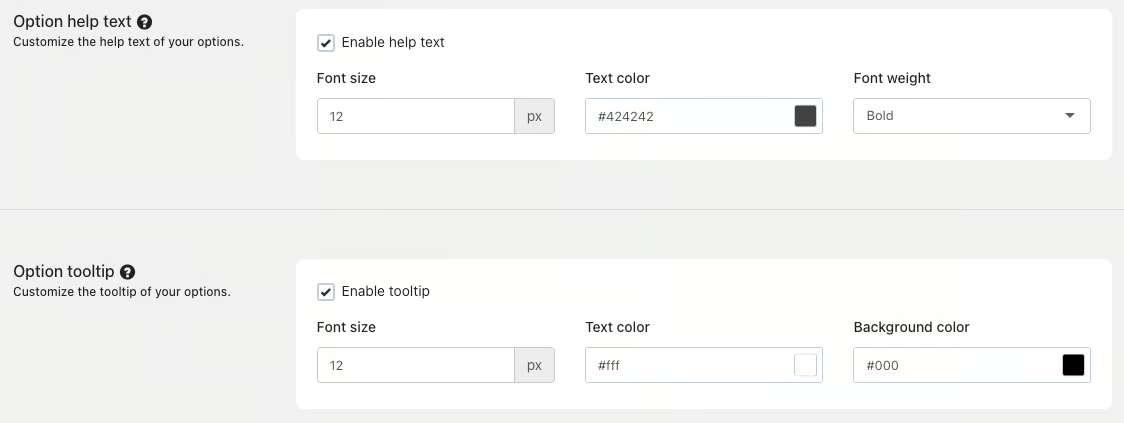
Task: Select the #000 background color field
Action: [x=956, y=366]
